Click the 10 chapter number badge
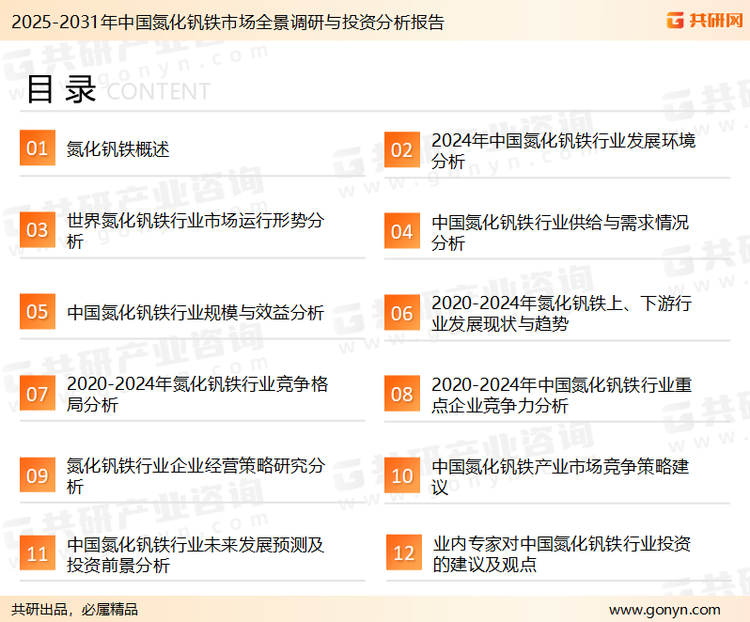The height and width of the screenshot is (622, 750). coord(401,475)
